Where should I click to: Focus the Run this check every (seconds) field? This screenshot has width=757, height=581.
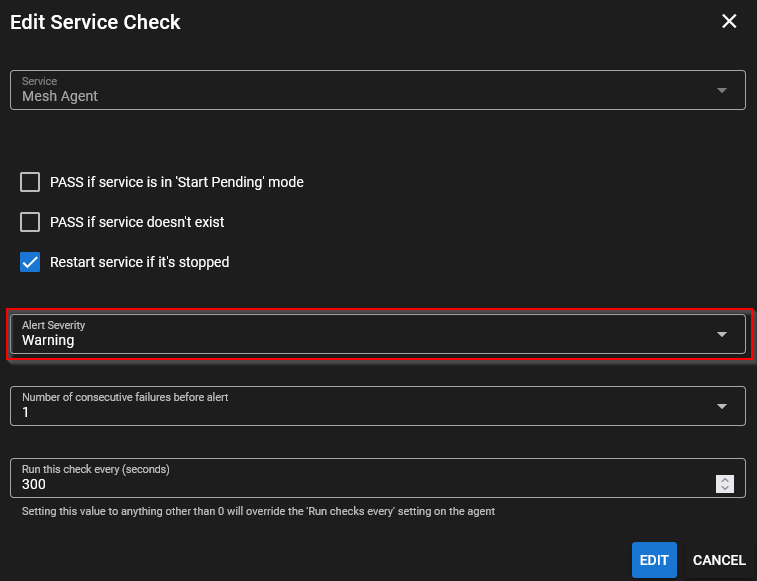[360, 484]
